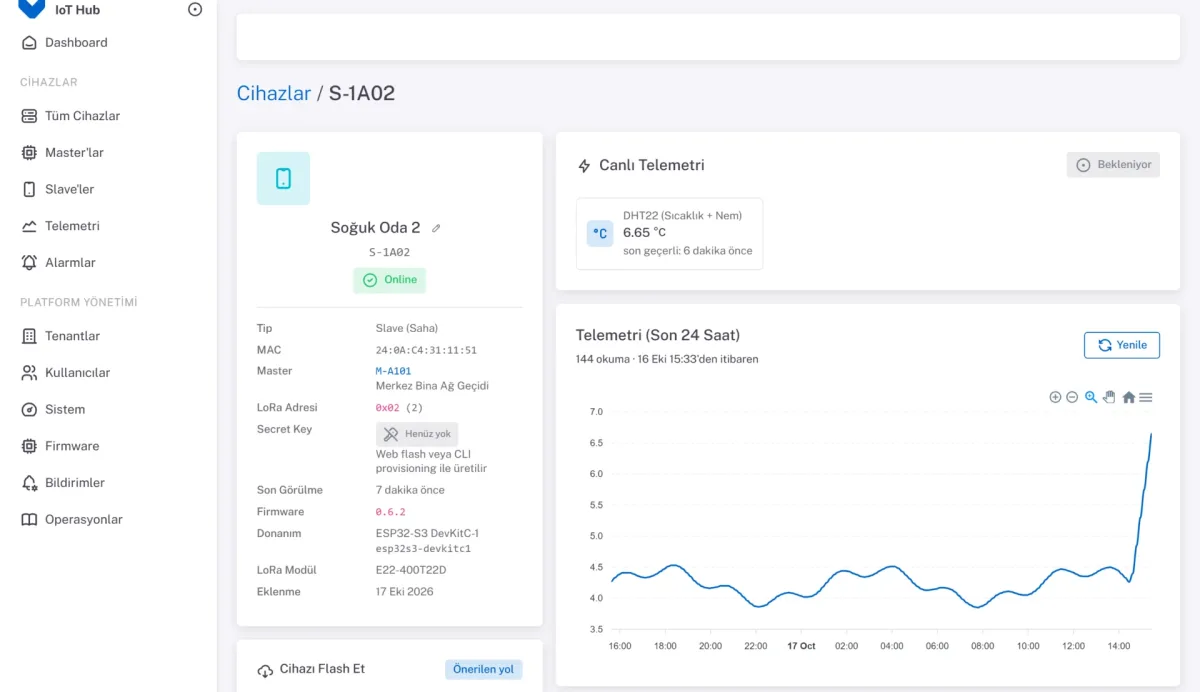This screenshot has width=1200, height=692.
Task: Click the Telemetri (Son 24 Saat) heading
Action: (x=658, y=335)
